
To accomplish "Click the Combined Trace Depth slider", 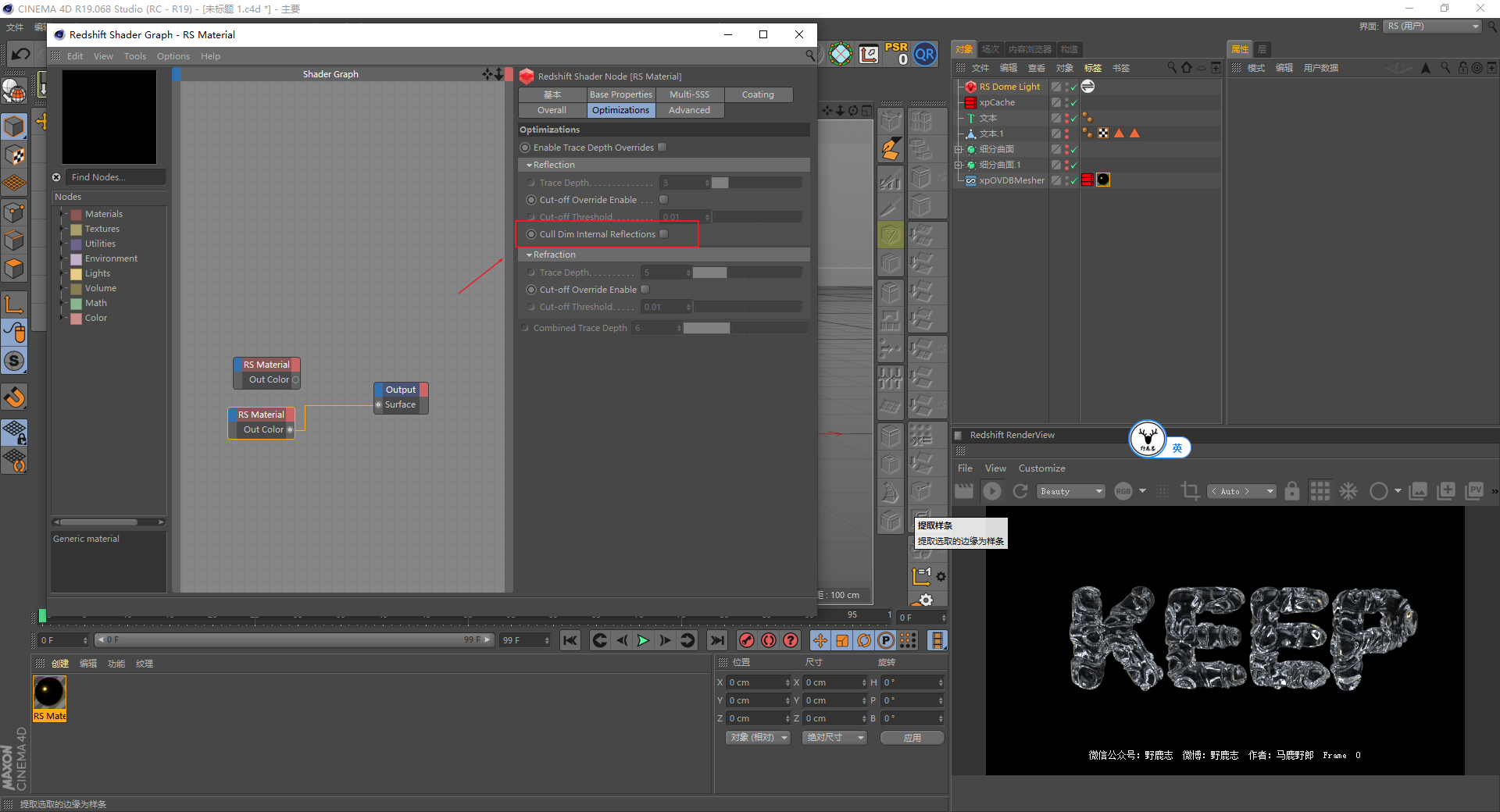I will click(745, 328).
